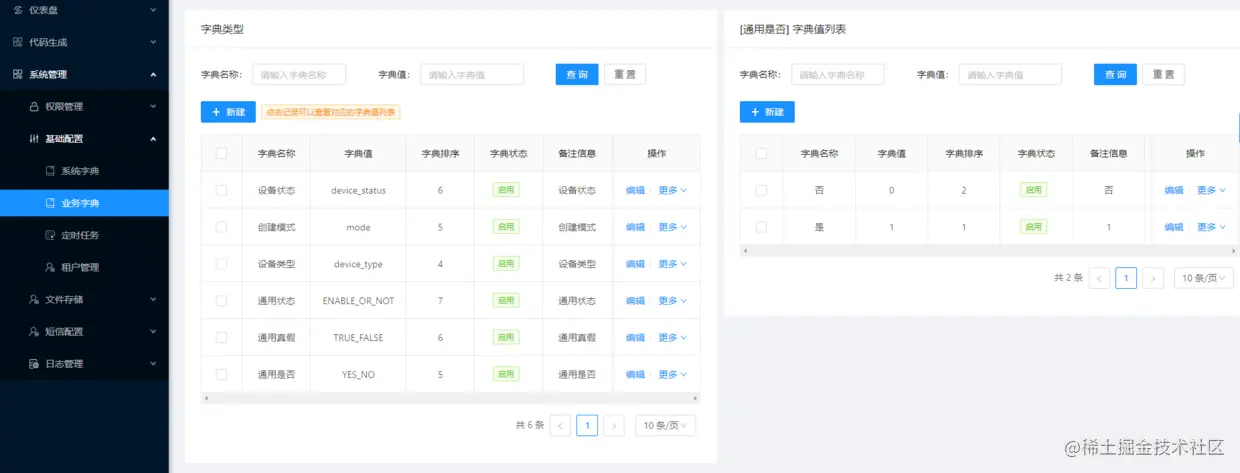Image resolution: width=1240 pixels, height=473 pixels.
Task: Click the 业务字典 icon in the active menu row
Action: coord(50,203)
